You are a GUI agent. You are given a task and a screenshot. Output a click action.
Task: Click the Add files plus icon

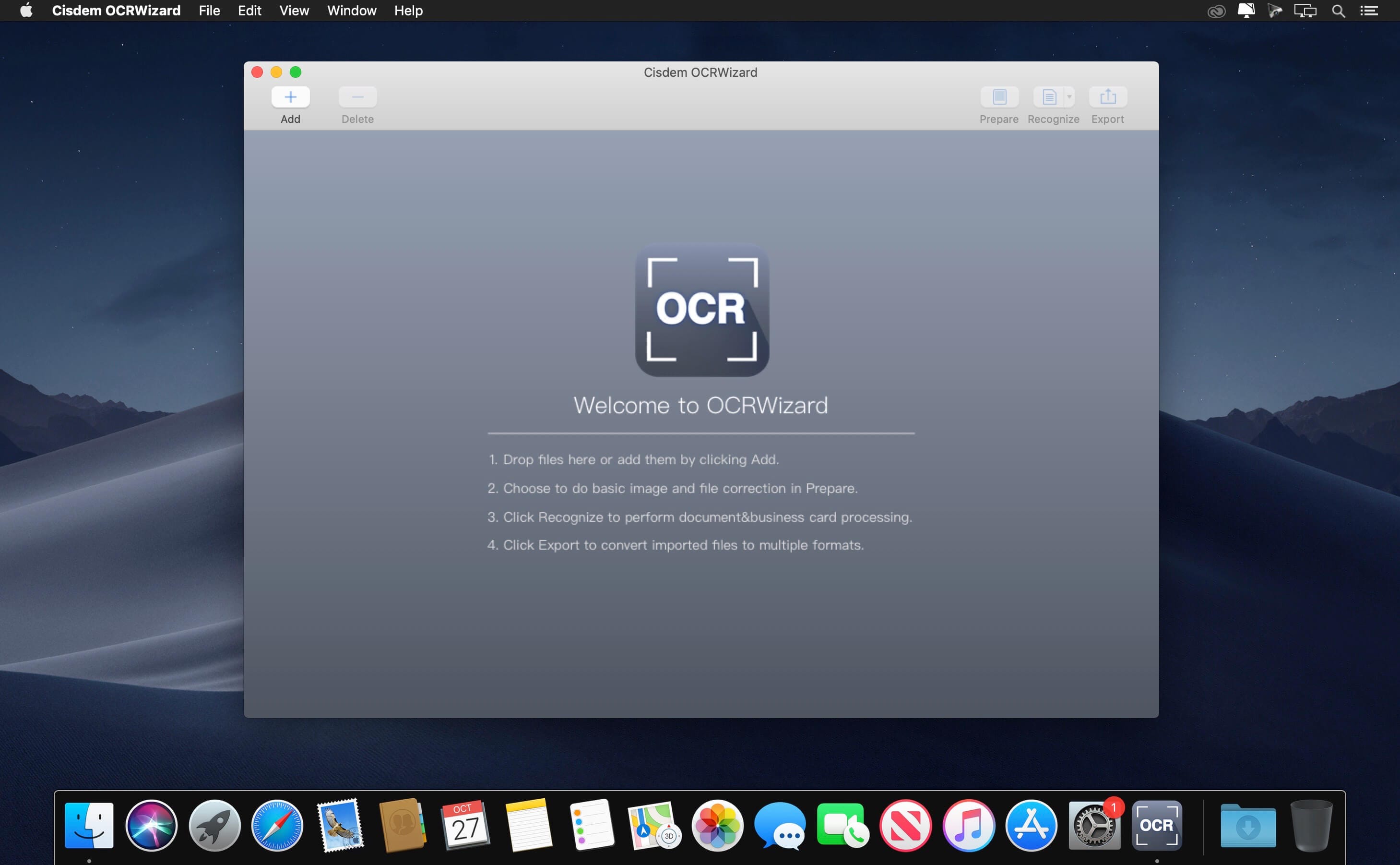pyautogui.click(x=290, y=96)
